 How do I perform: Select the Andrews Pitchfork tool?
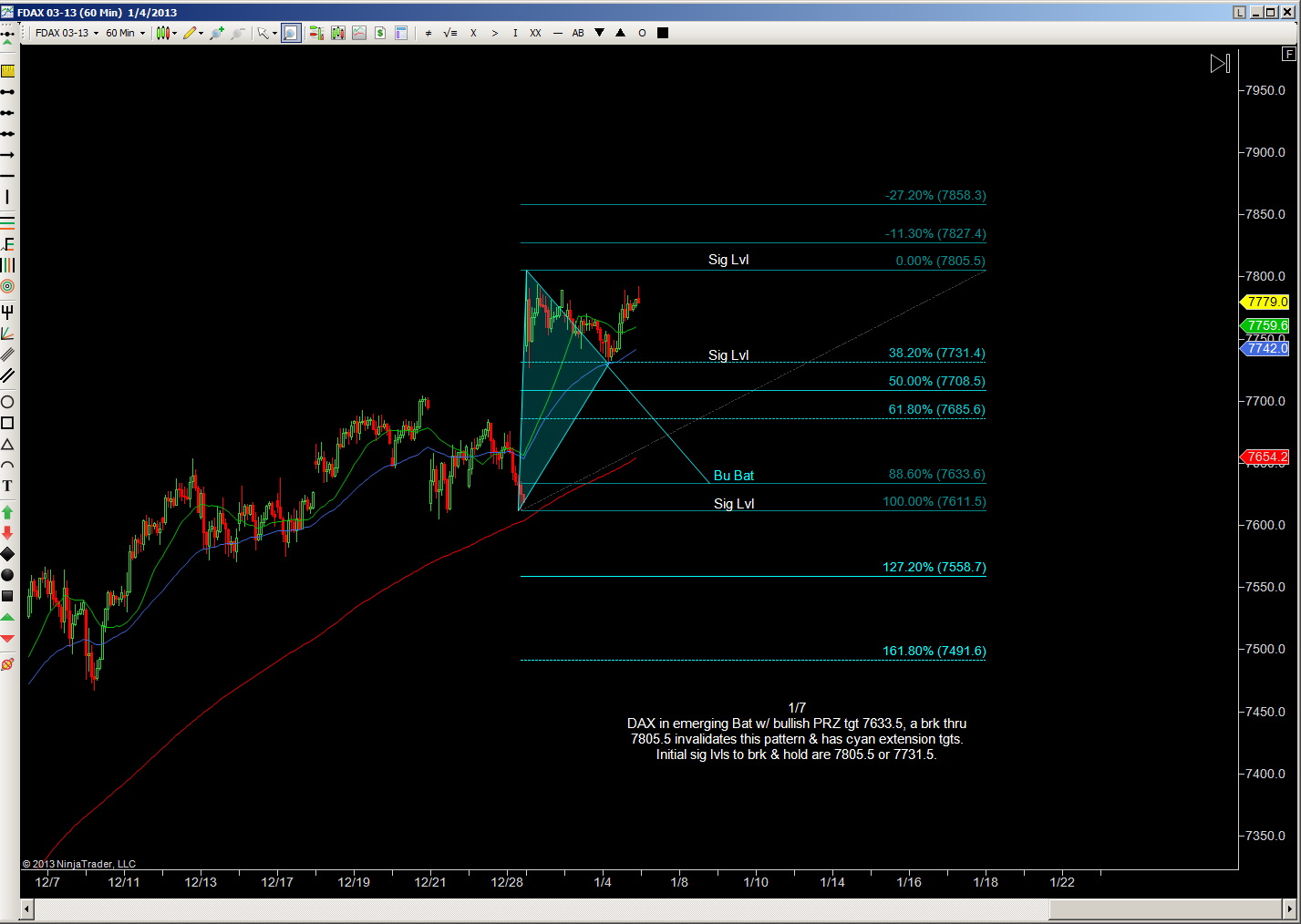pyautogui.click(x=7, y=312)
